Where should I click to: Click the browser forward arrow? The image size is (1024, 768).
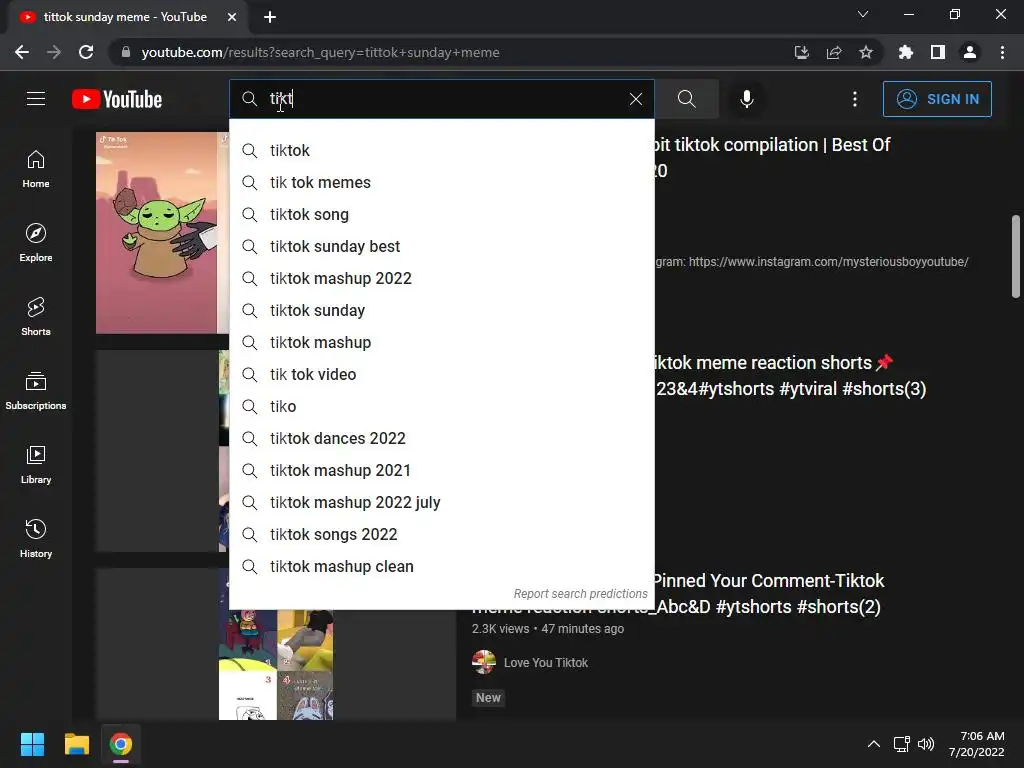click(54, 52)
